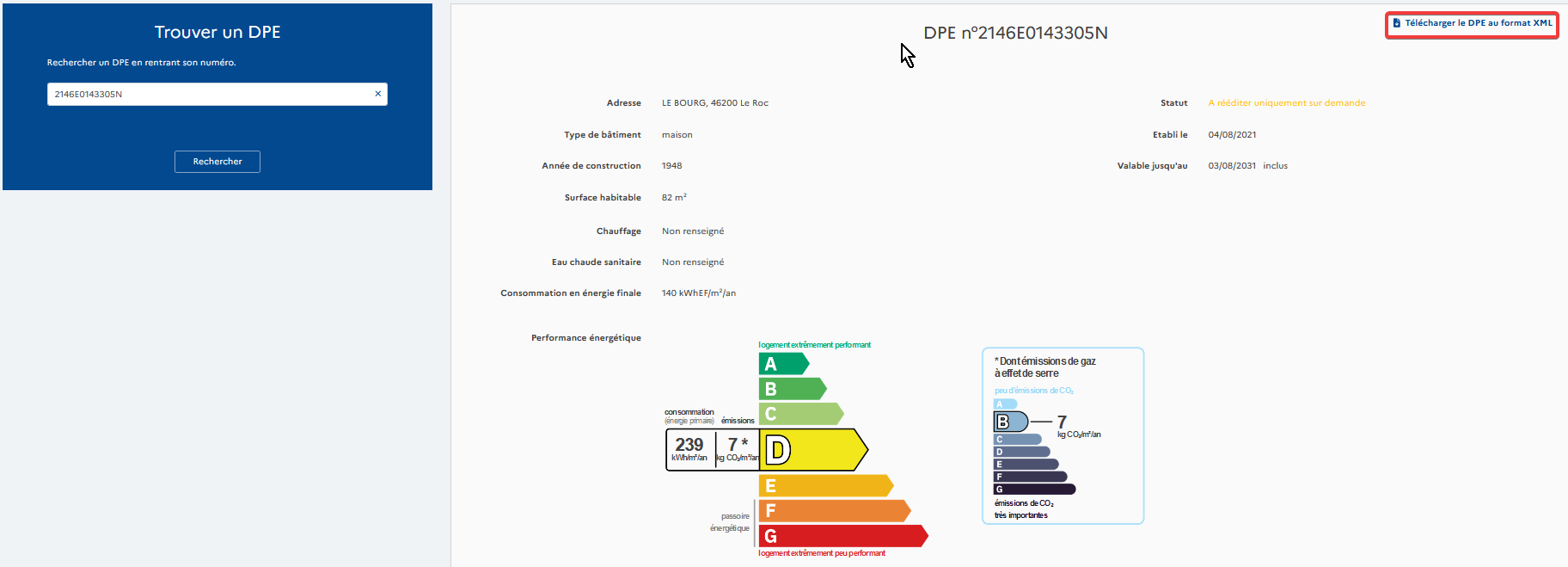Select the F energy class bar
1568x567 pixels.
[x=835, y=511]
